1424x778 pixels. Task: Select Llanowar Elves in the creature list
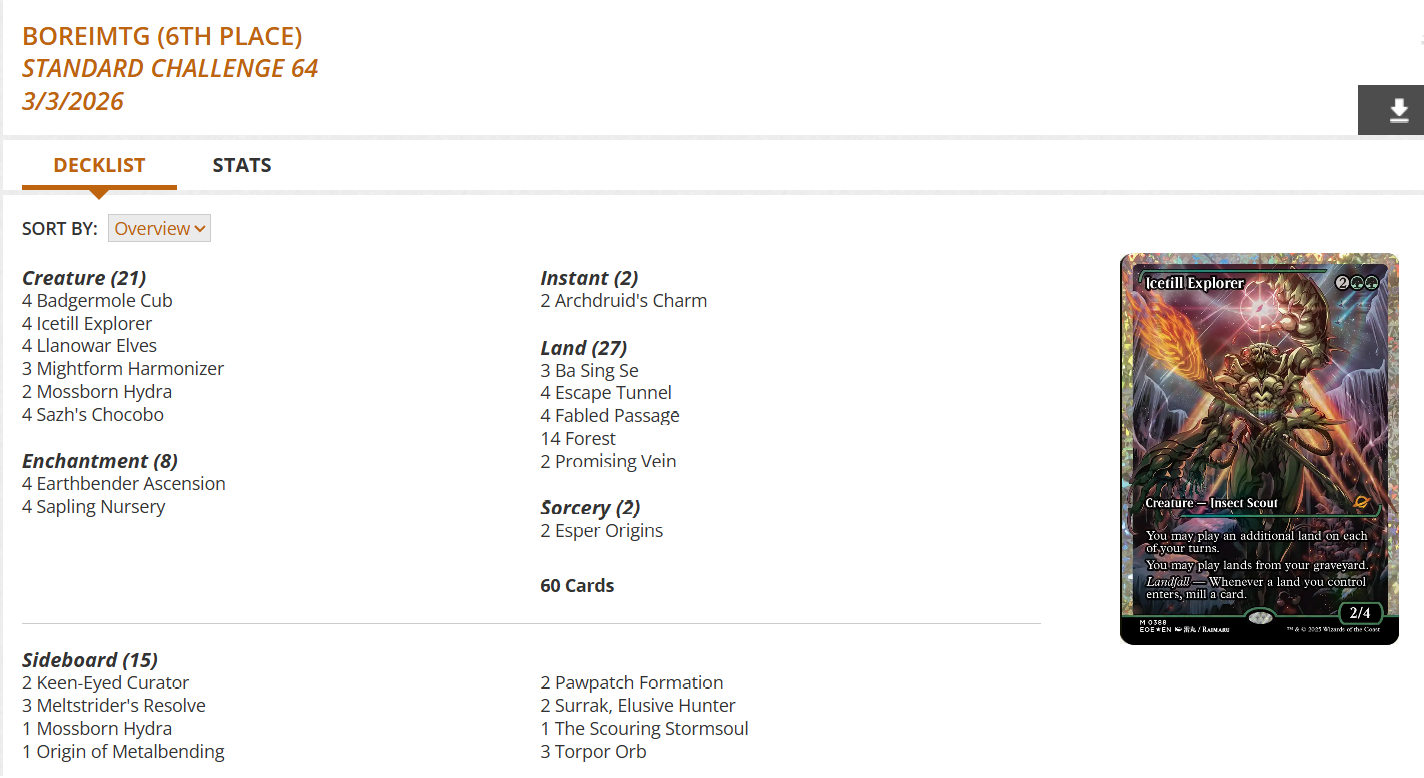point(96,345)
